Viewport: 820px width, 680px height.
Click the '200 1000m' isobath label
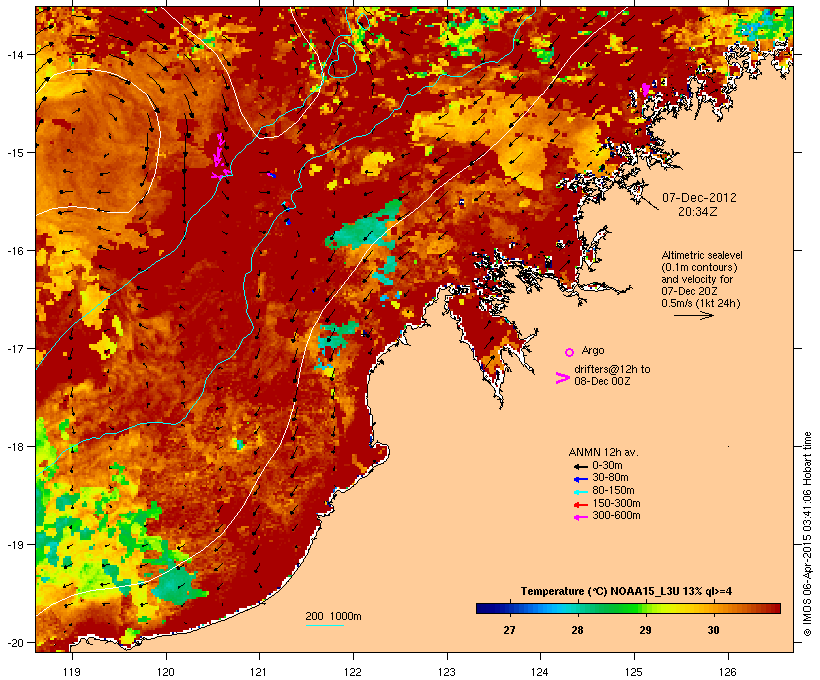point(333,616)
